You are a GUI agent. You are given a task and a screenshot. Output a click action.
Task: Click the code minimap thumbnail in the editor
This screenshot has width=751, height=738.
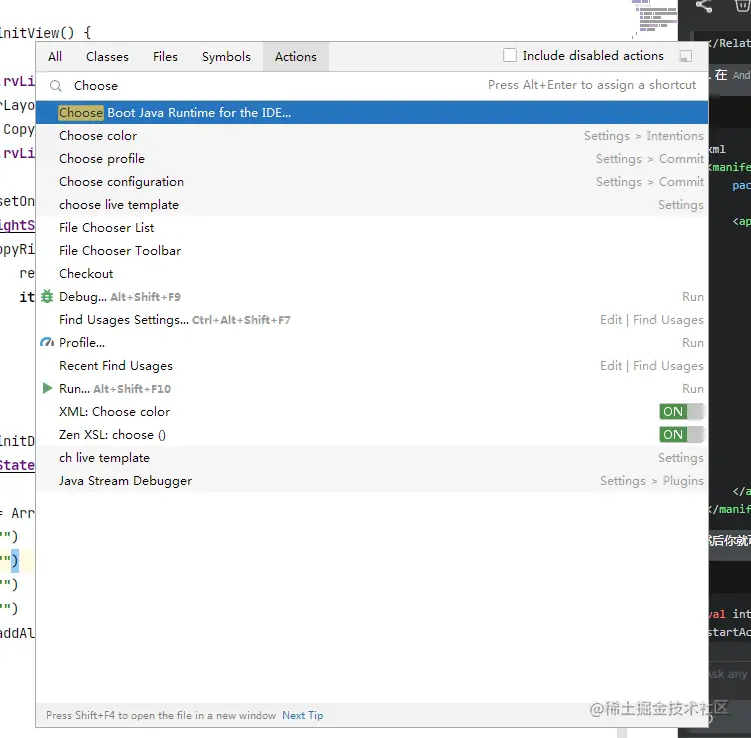pyautogui.click(x=655, y=18)
